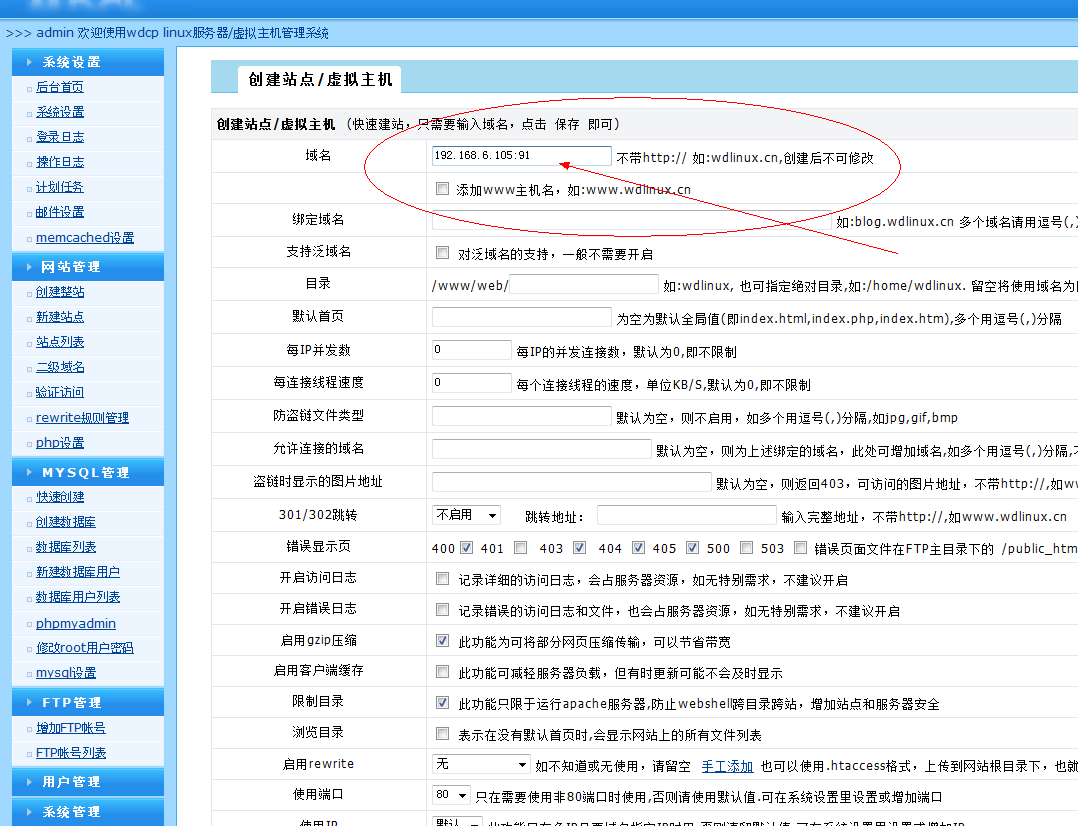
Task: Enable 开启错误日志 checkbox
Action: click(x=442, y=610)
